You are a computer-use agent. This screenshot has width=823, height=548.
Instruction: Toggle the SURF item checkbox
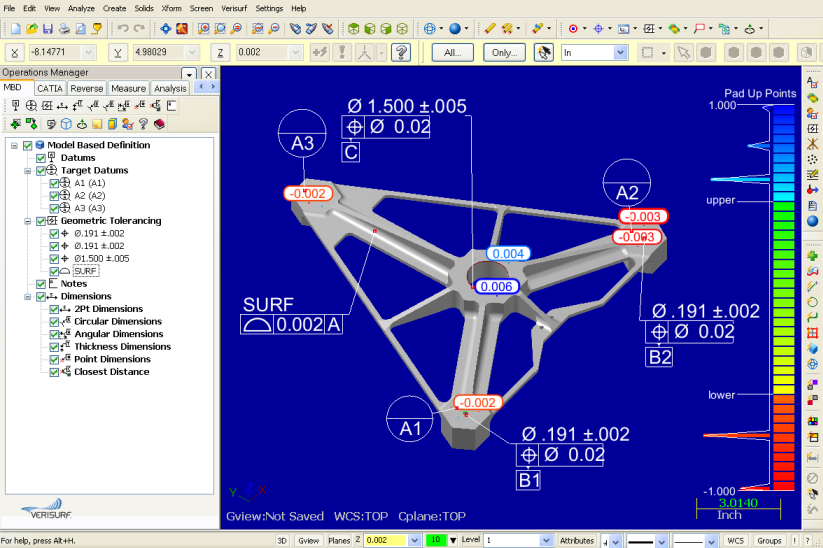coord(54,271)
